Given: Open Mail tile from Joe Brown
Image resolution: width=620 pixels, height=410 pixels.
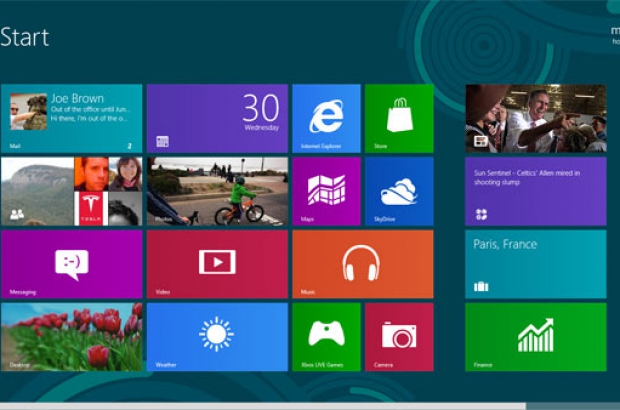Looking at the screenshot, I should click(71, 118).
